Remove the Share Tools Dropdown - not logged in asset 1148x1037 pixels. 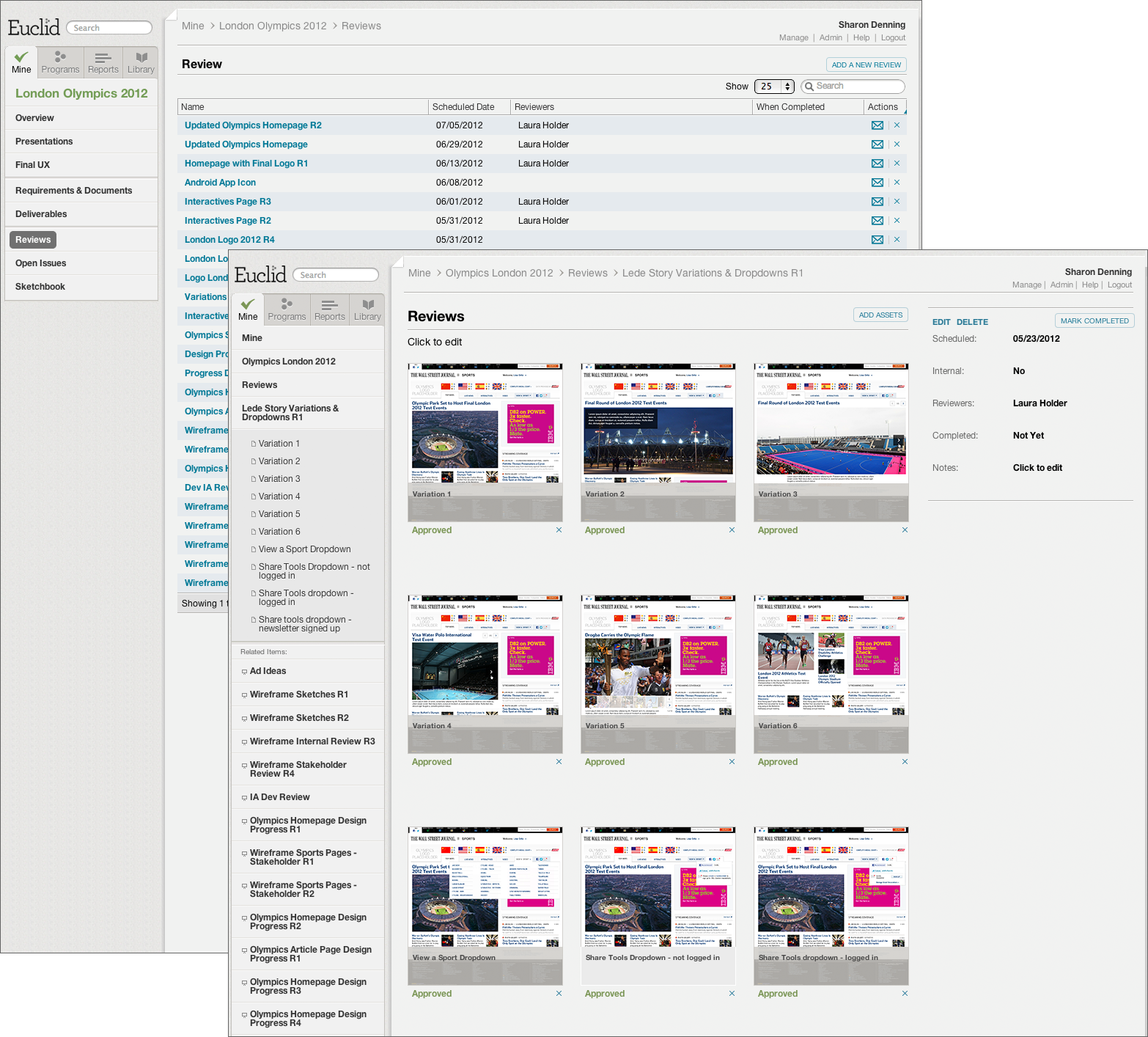click(732, 993)
